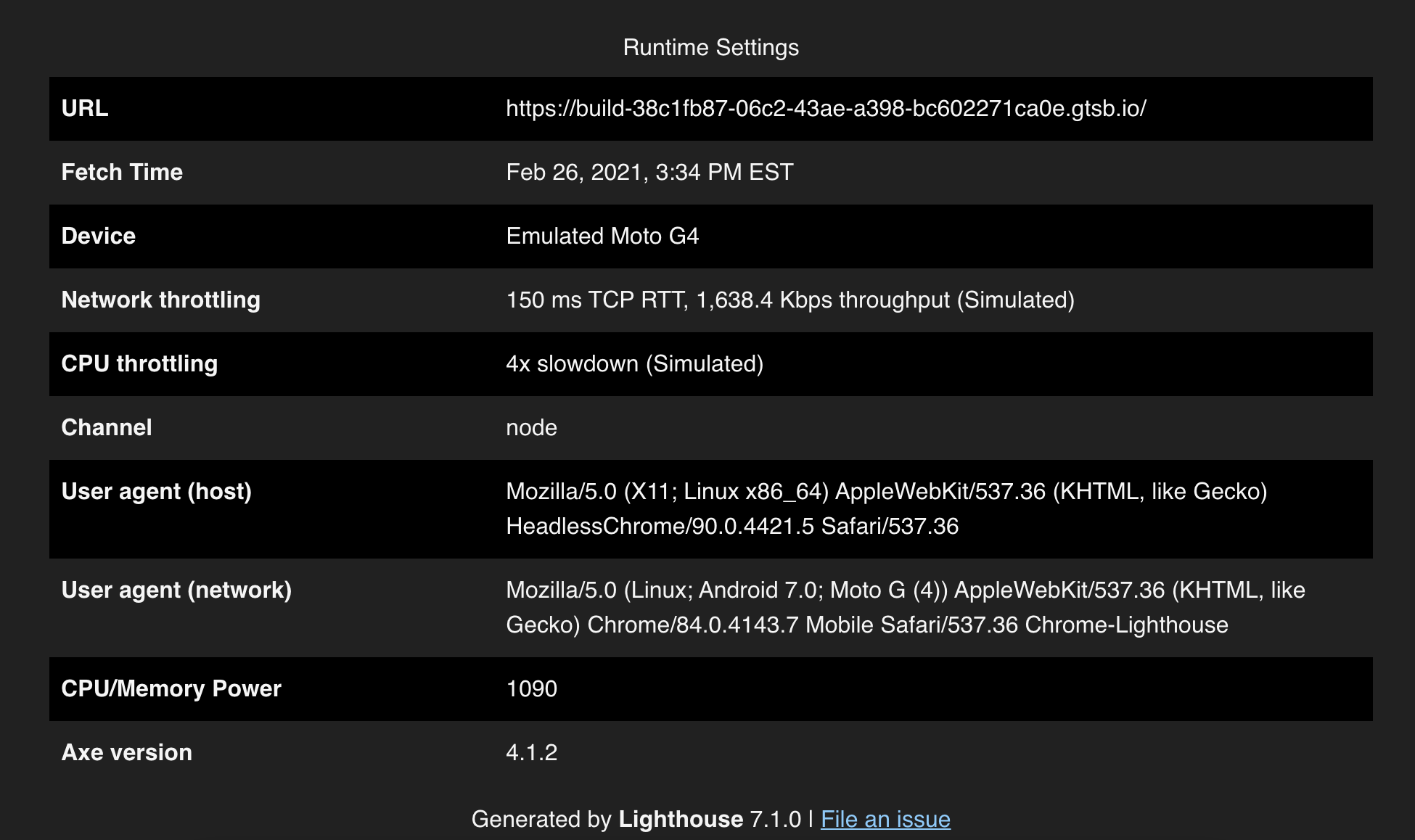Click the CPU throttling label

click(x=139, y=364)
